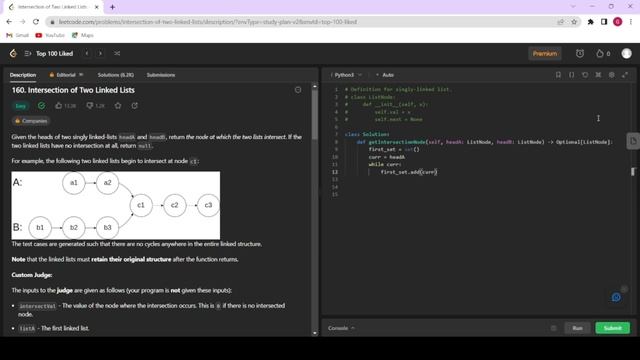
Task: Switch to the Solutions tab
Action: coord(116,75)
